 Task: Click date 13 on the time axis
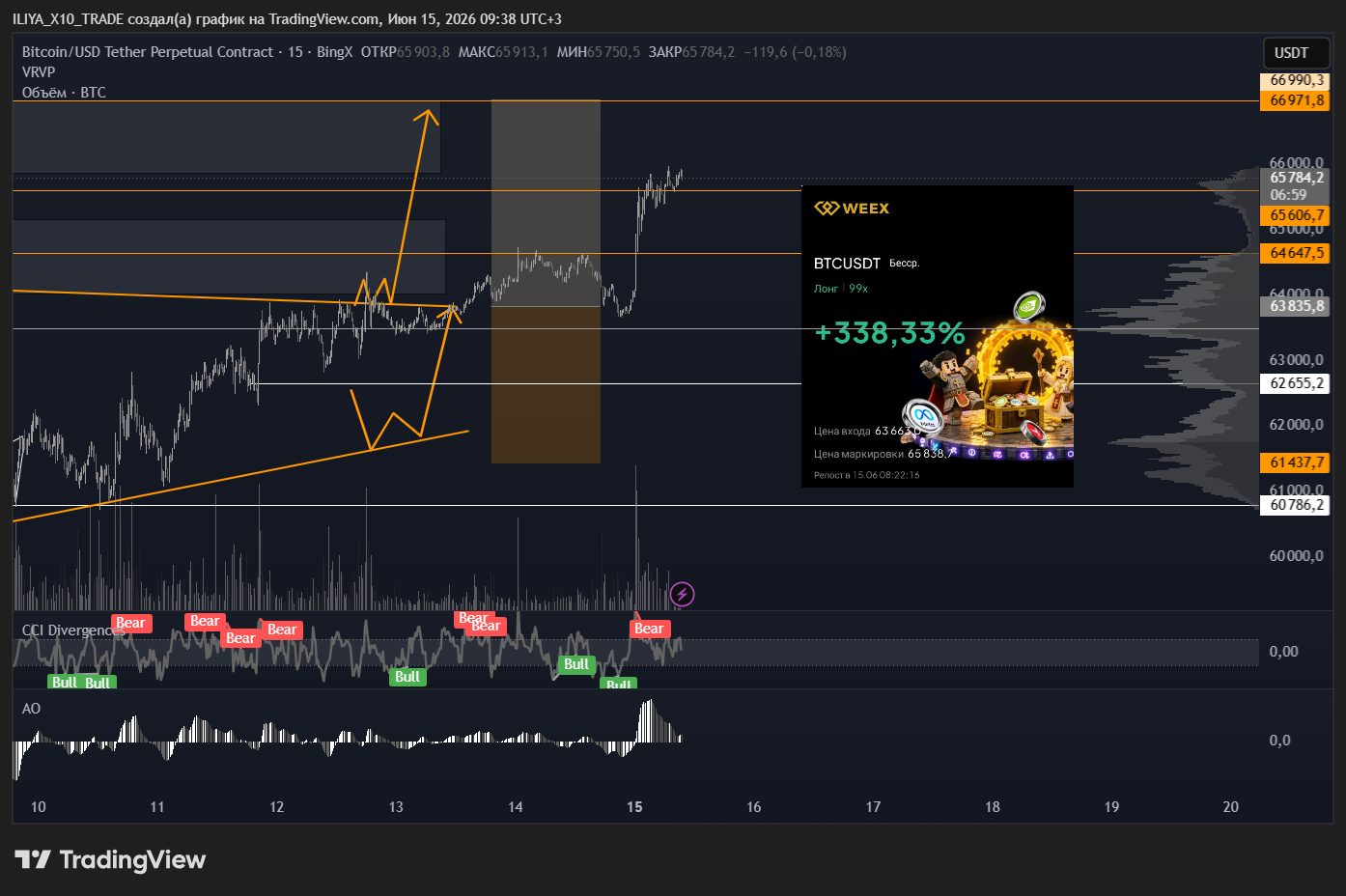[x=396, y=807]
